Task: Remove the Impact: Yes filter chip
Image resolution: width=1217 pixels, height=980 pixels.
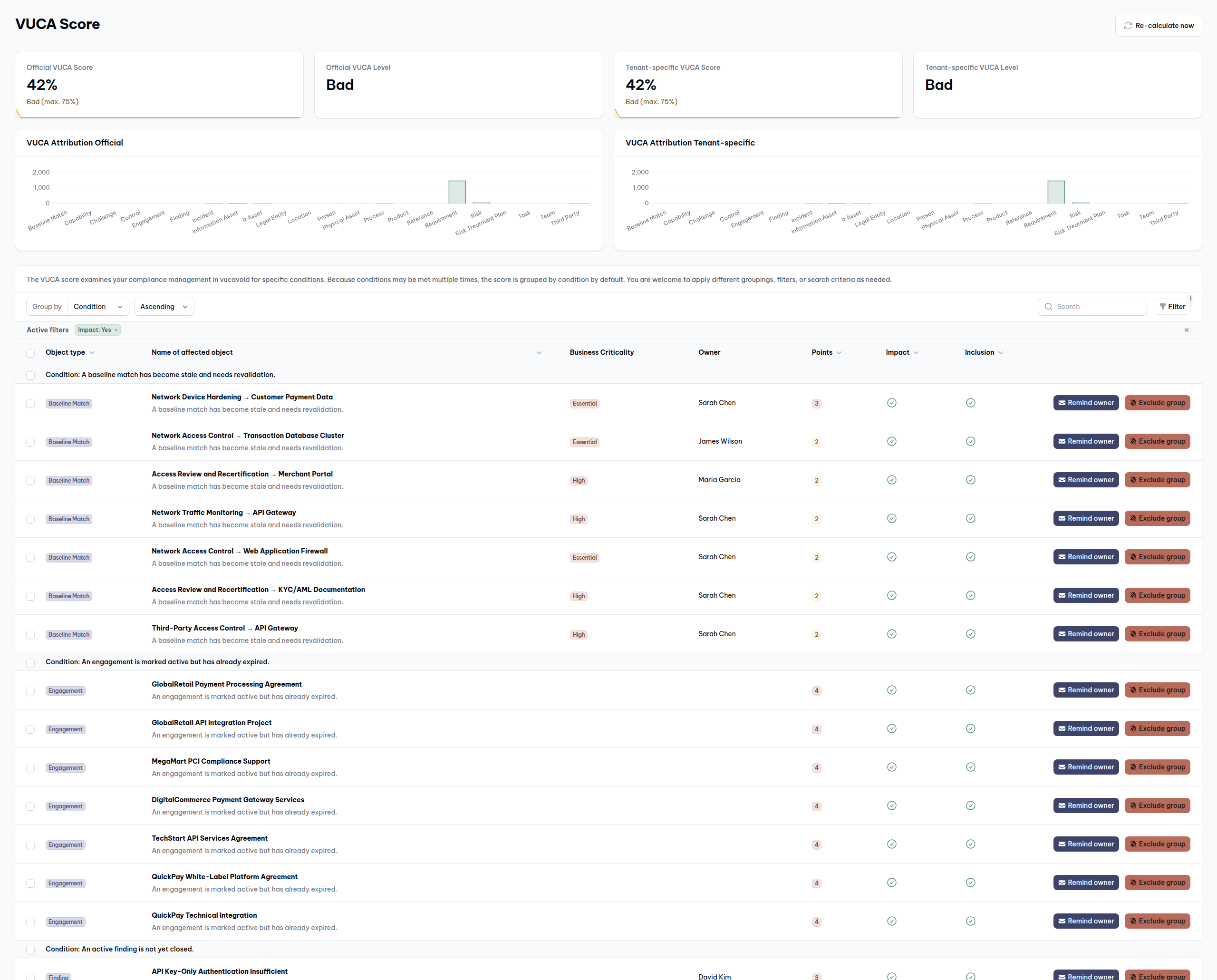Action: [x=116, y=330]
